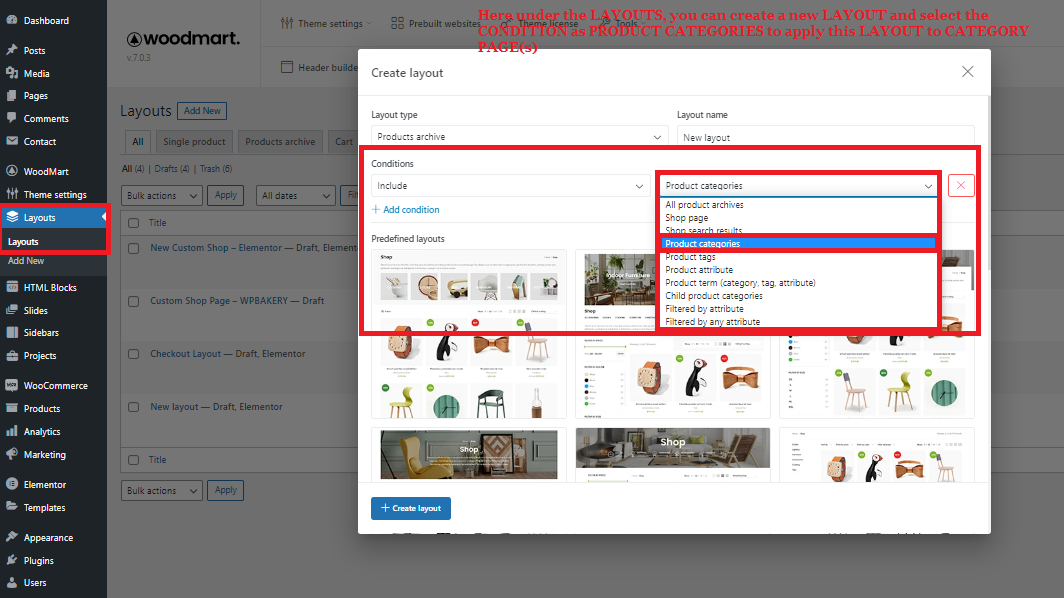
Task: Open the Include condition dropdown
Action: click(x=510, y=185)
